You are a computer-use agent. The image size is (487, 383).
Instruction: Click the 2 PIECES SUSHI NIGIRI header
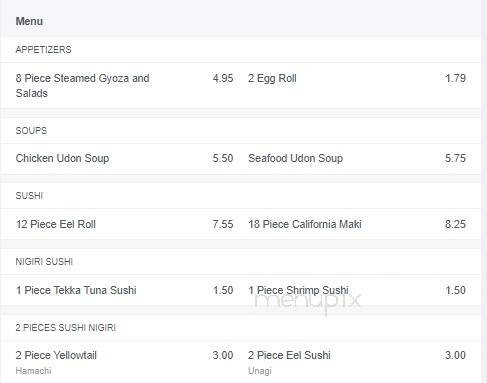click(65, 328)
